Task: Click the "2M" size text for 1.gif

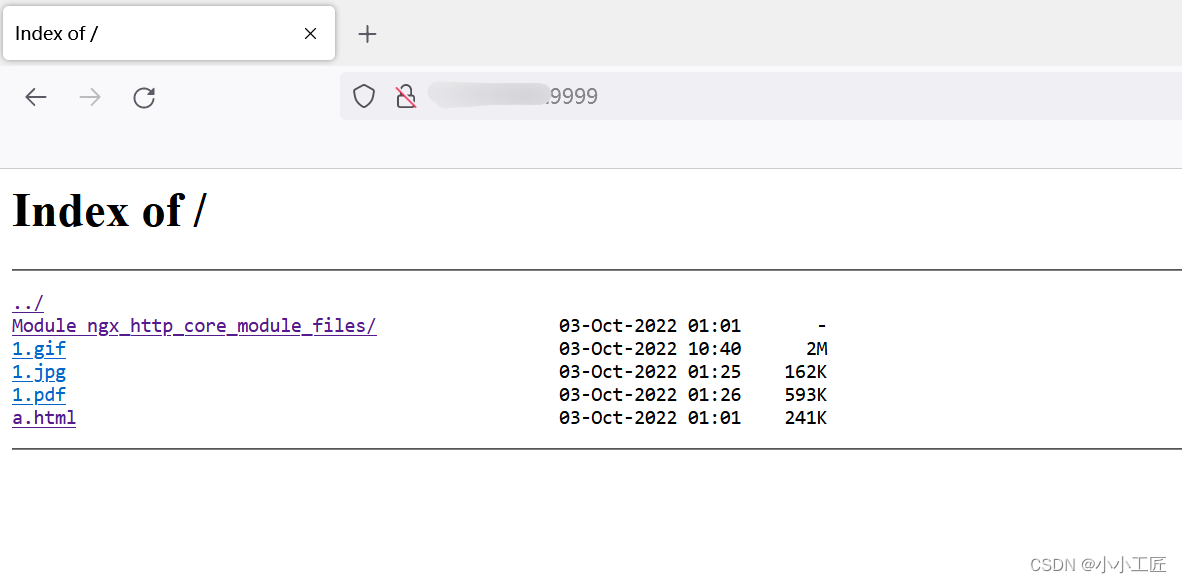Action: 817,348
